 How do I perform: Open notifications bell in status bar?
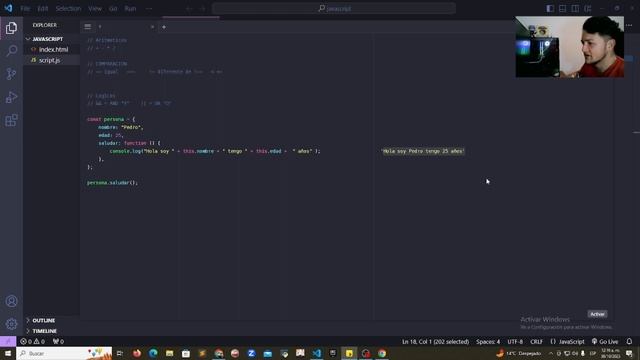[629, 341]
